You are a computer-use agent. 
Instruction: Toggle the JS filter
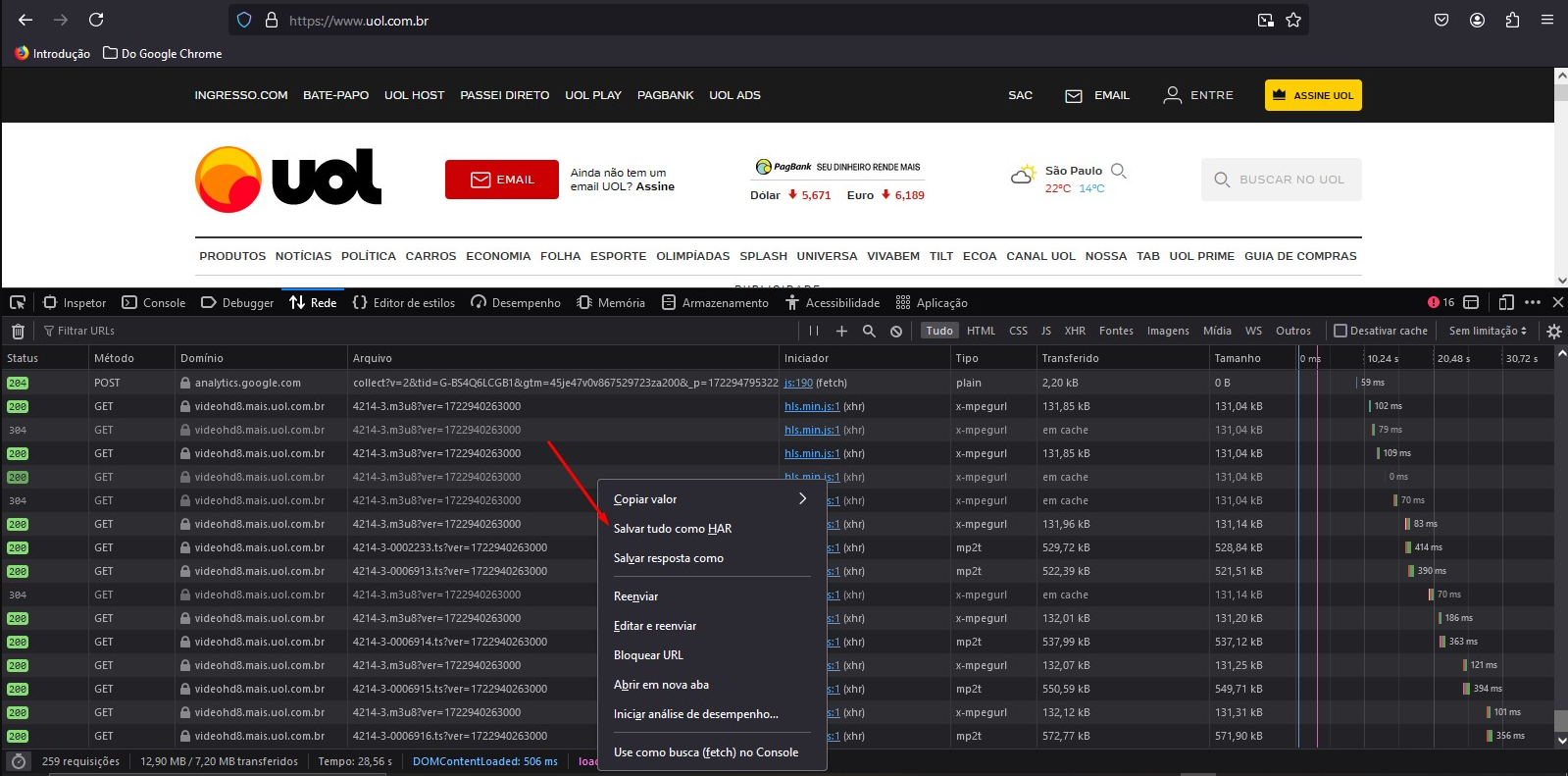click(1045, 331)
